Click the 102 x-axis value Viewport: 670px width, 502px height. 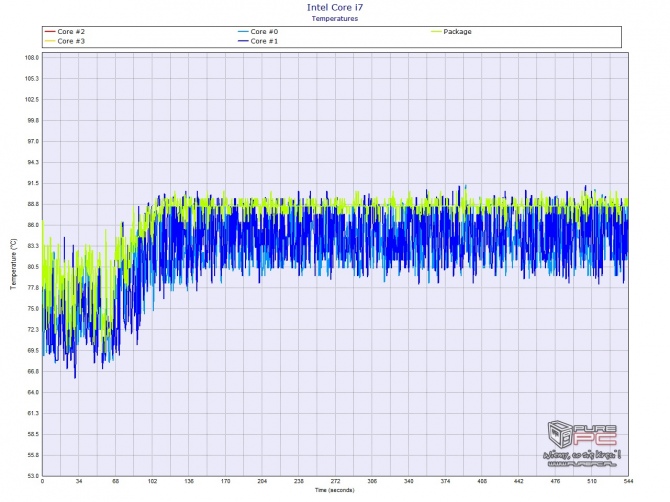pyautogui.click(x=152, y=481)
